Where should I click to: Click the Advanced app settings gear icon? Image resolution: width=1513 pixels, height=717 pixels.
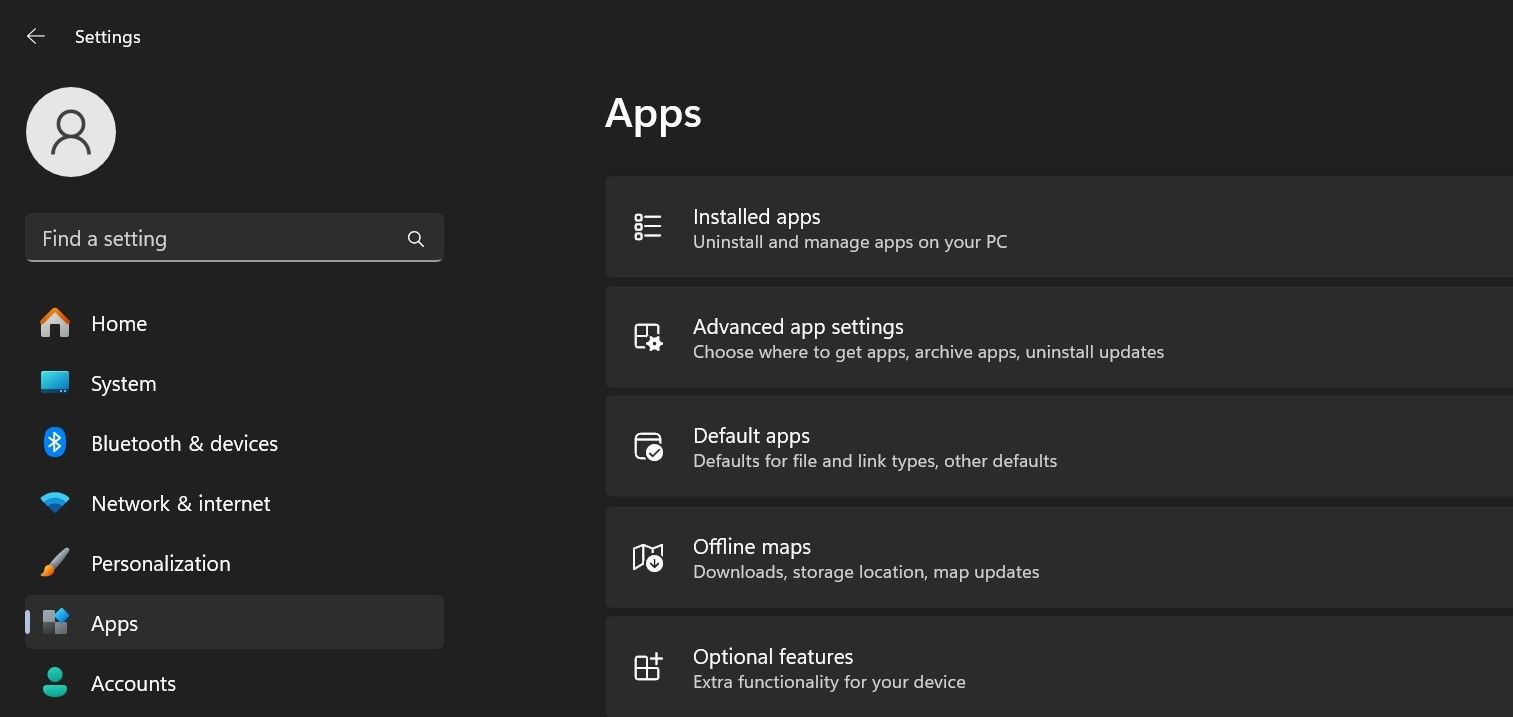point(647,337)
